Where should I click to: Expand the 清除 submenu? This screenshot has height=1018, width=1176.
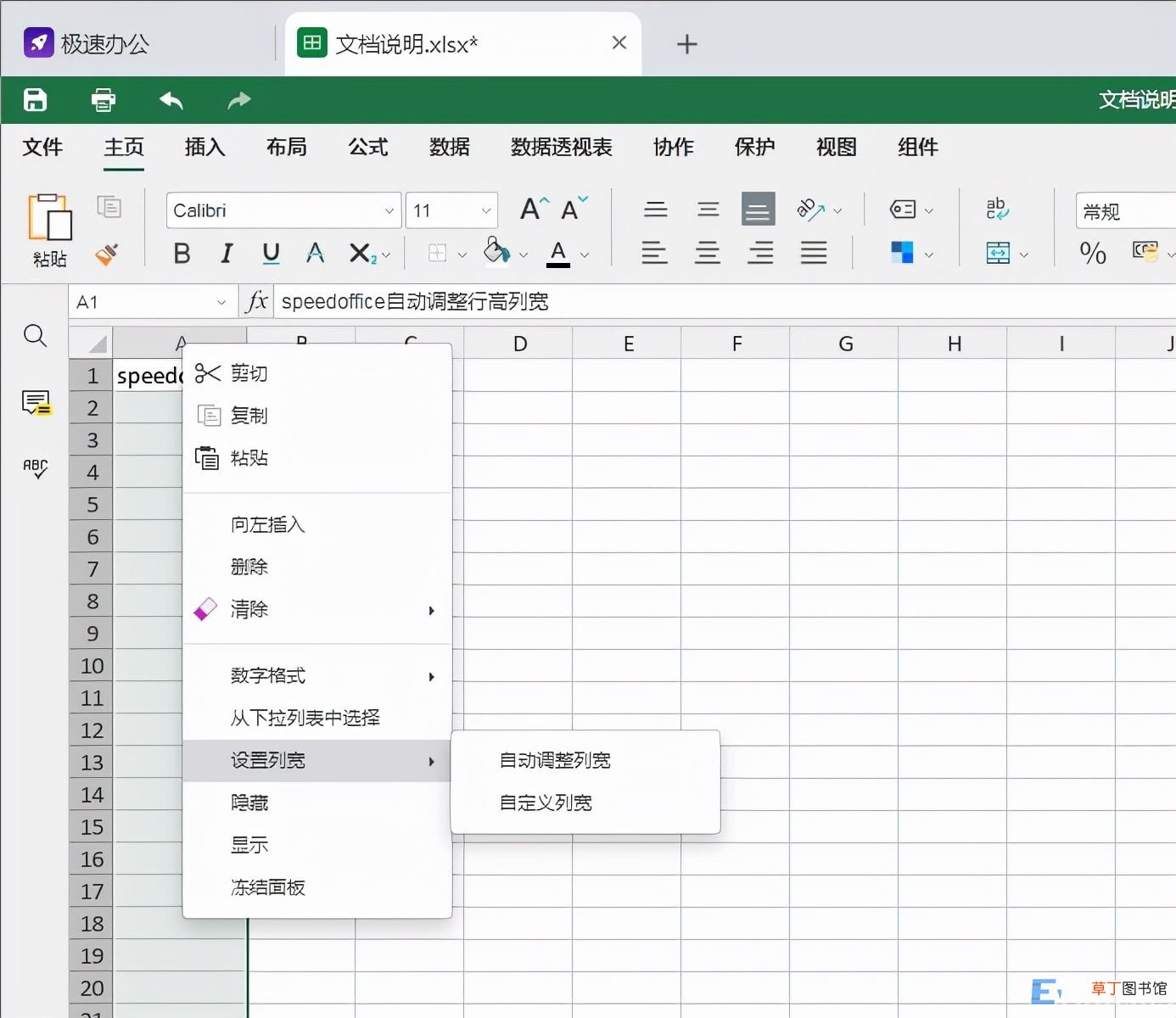[x=317, y=609]
